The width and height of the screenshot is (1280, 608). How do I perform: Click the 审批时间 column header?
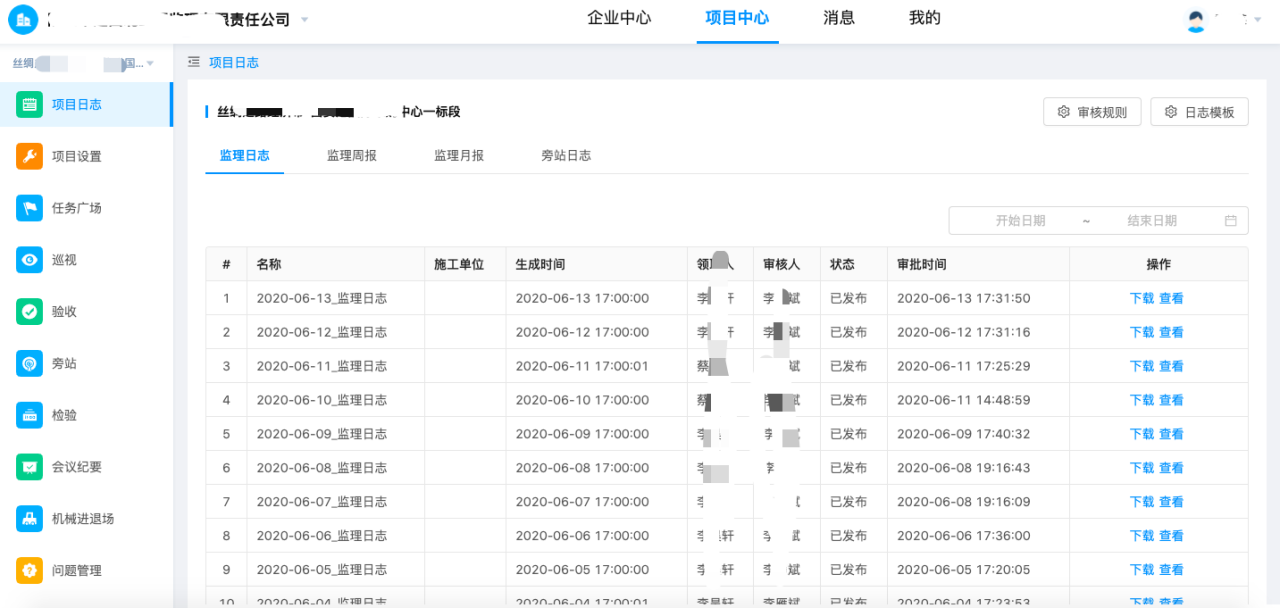[x=922, y=264]
